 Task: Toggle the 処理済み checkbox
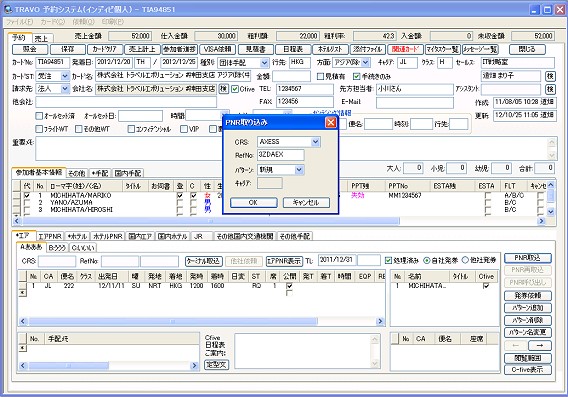pyautogui.click(x=388, y=260)
